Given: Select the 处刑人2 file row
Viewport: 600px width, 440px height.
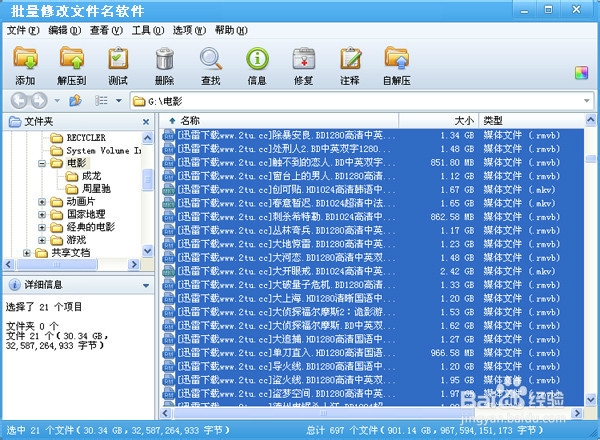Looking at the screenshot, I should tap(373, 149).
